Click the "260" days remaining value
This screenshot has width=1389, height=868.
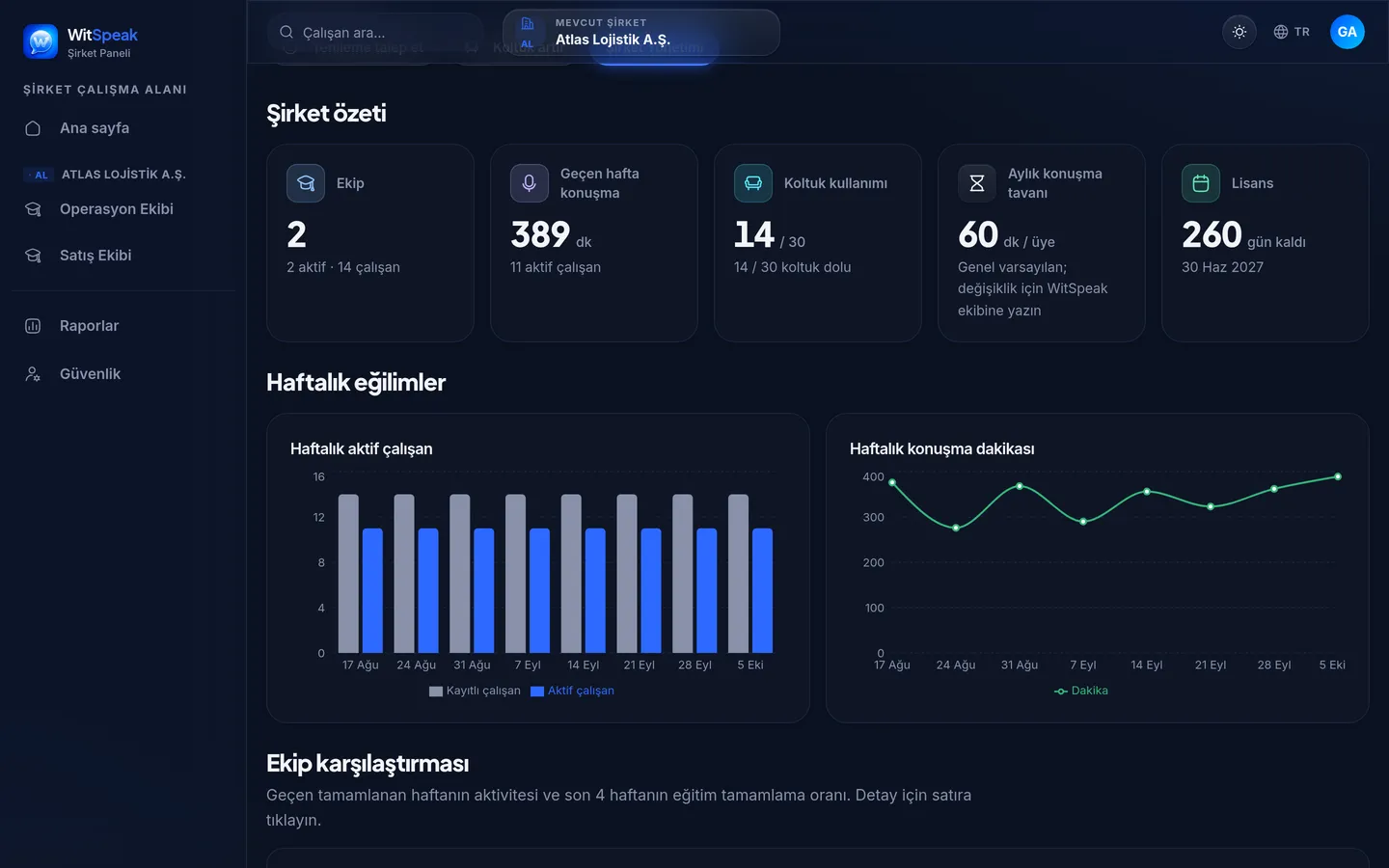point(1212,234)
